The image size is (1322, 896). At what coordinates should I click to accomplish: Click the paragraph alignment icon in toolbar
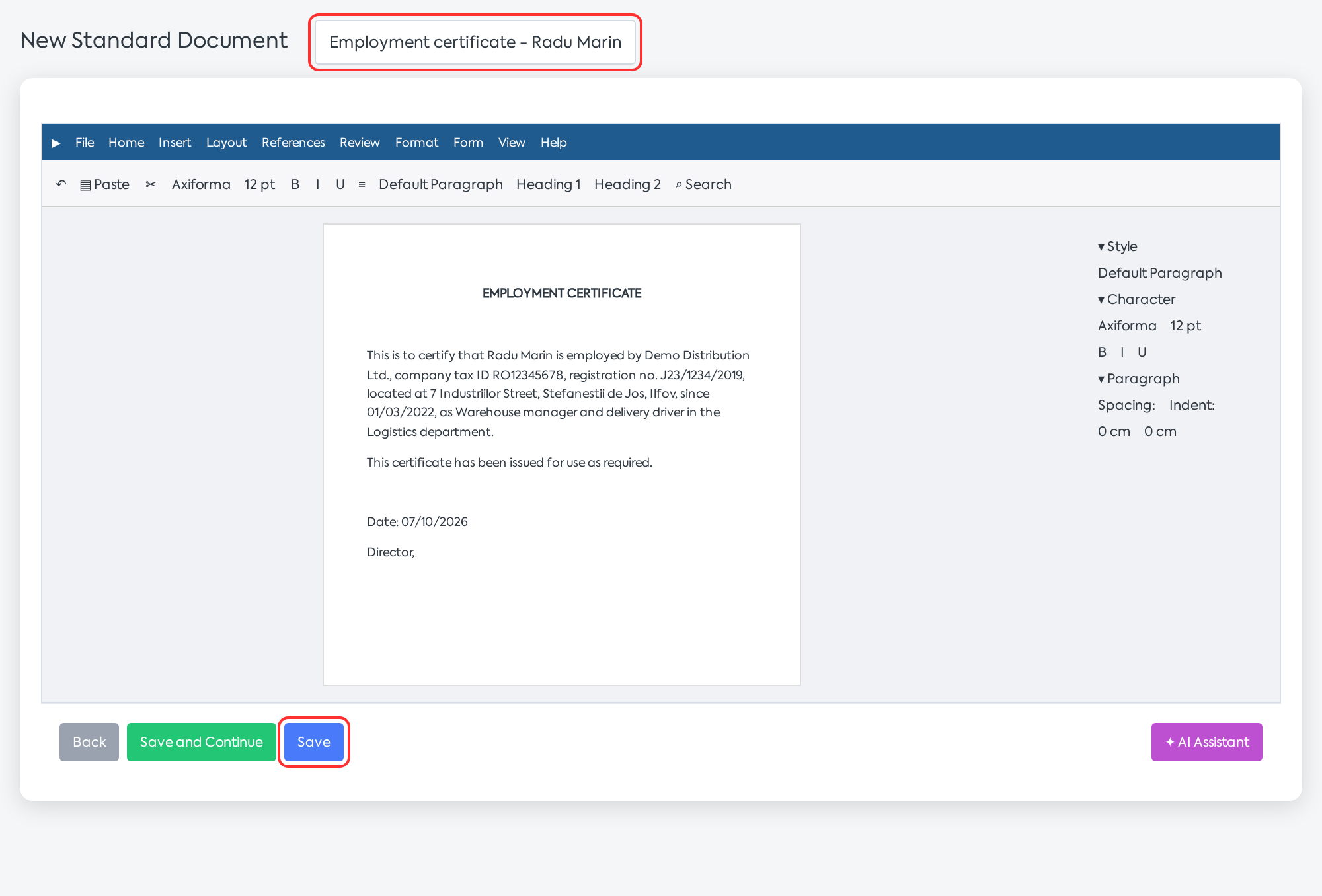click(x=362, y=185)
